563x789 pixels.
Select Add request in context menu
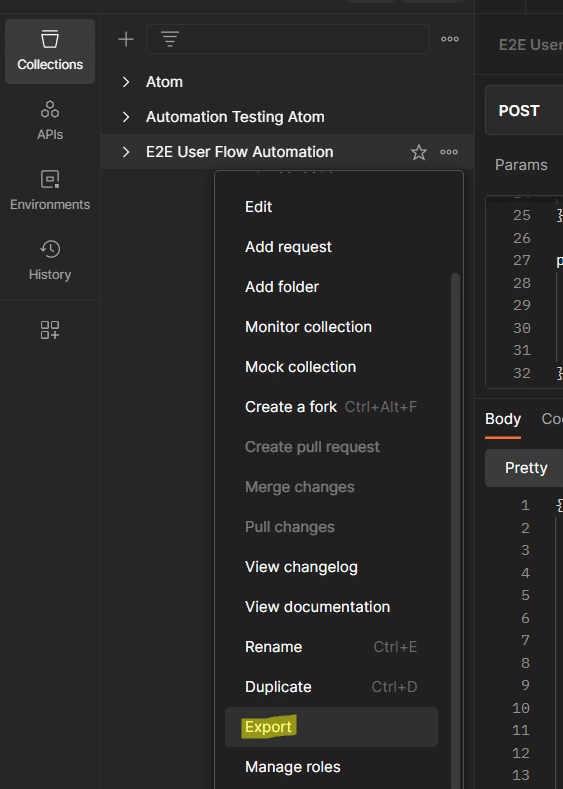coord(331,247)
